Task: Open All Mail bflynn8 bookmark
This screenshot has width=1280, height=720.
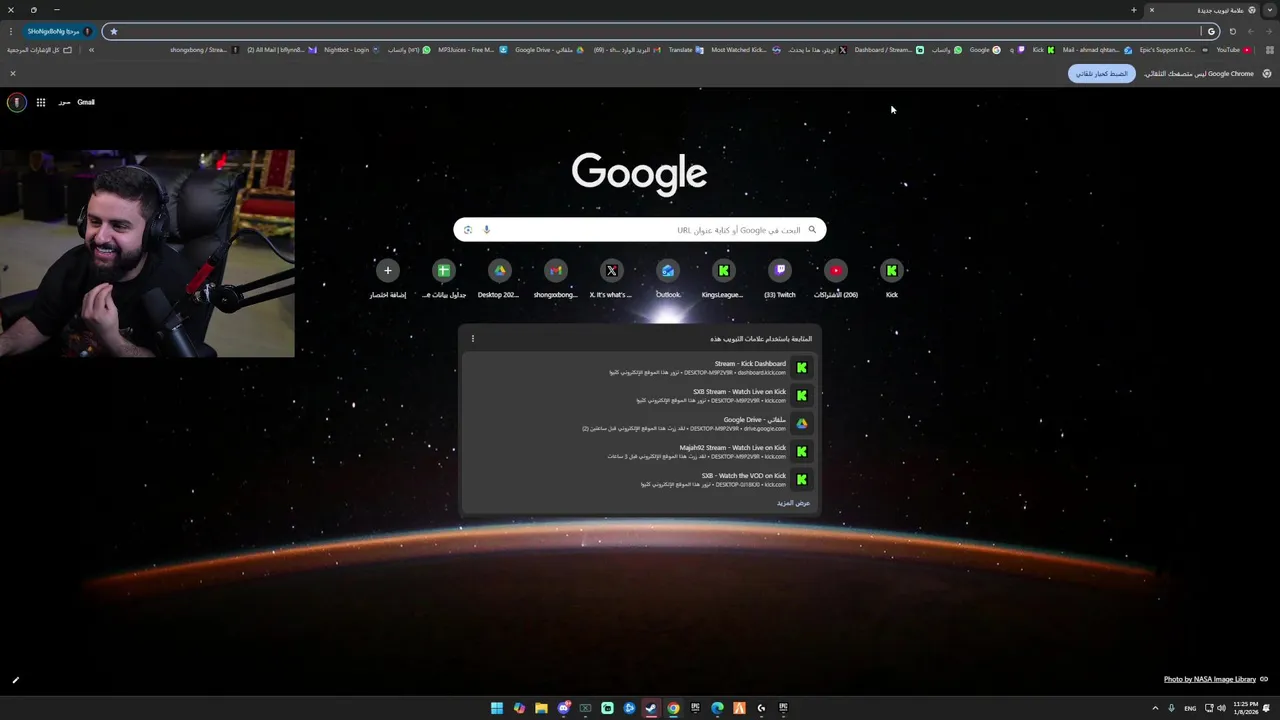Action: pyautogui.click(x=281, y=50)
